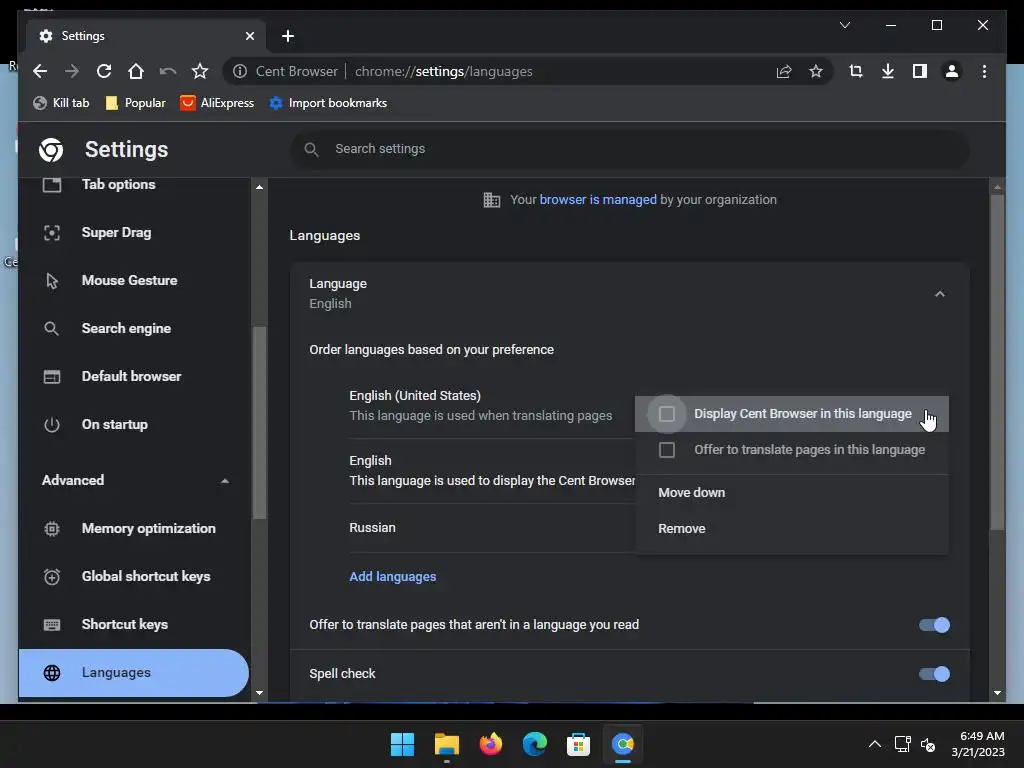Click the star icon left of the address bar
This screenshot has height=768, width=1024.
(x=200, y=71)
